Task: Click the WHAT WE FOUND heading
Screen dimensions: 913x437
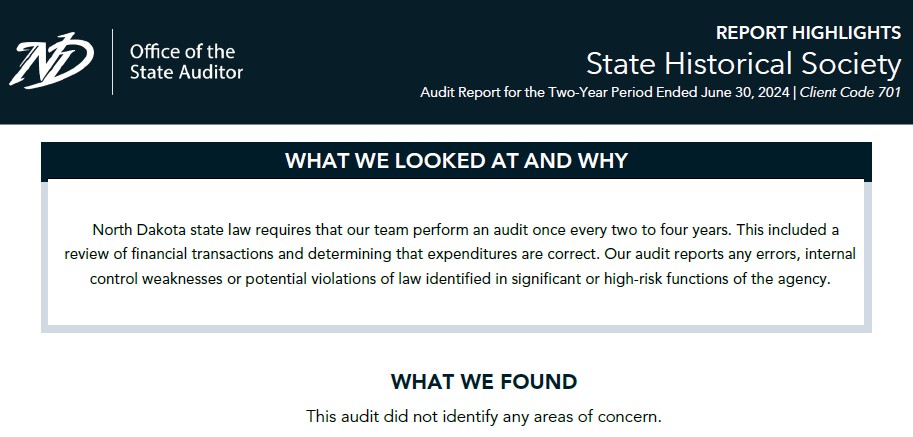Action: (484, 382)
